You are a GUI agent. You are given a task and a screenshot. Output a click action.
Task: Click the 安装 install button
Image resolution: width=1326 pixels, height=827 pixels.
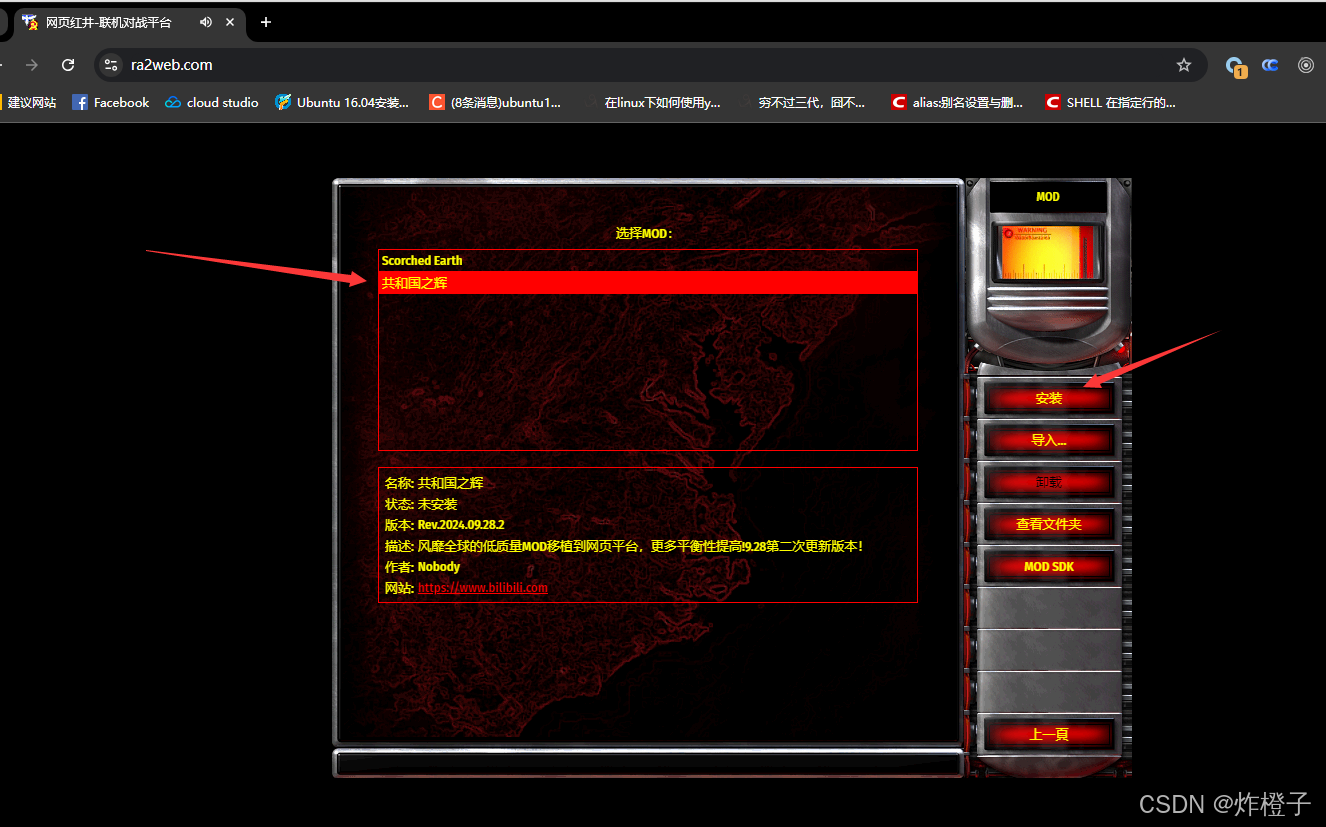pos(1048,398)
